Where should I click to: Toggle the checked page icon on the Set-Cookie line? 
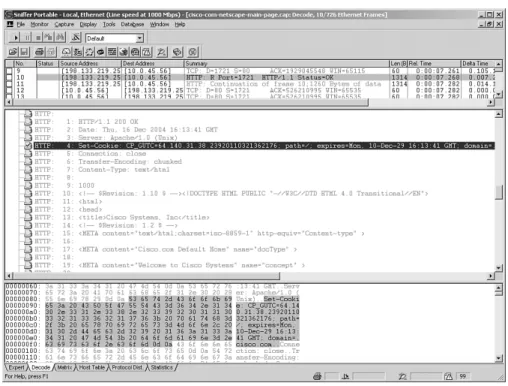coord(28,146)
